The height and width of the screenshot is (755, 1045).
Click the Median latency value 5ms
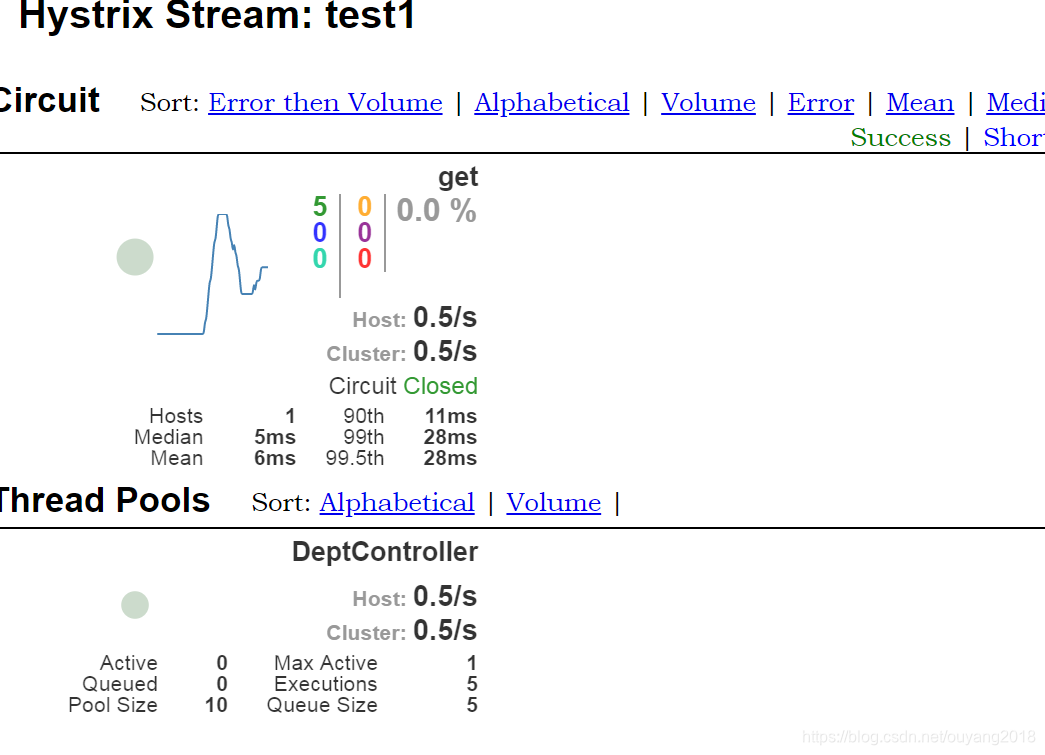[x=275, y=438]
